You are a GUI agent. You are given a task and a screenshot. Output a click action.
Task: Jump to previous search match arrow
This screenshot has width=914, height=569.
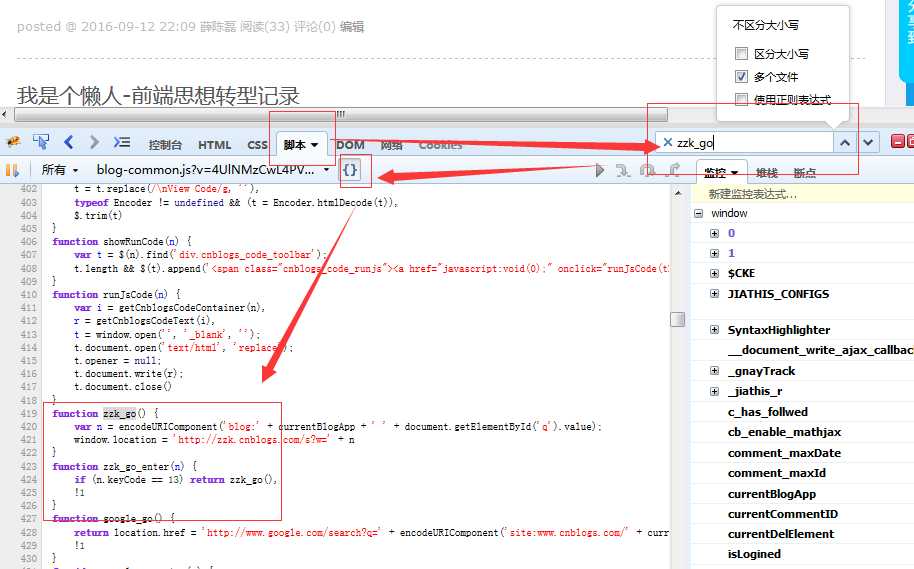click(845, 142)
